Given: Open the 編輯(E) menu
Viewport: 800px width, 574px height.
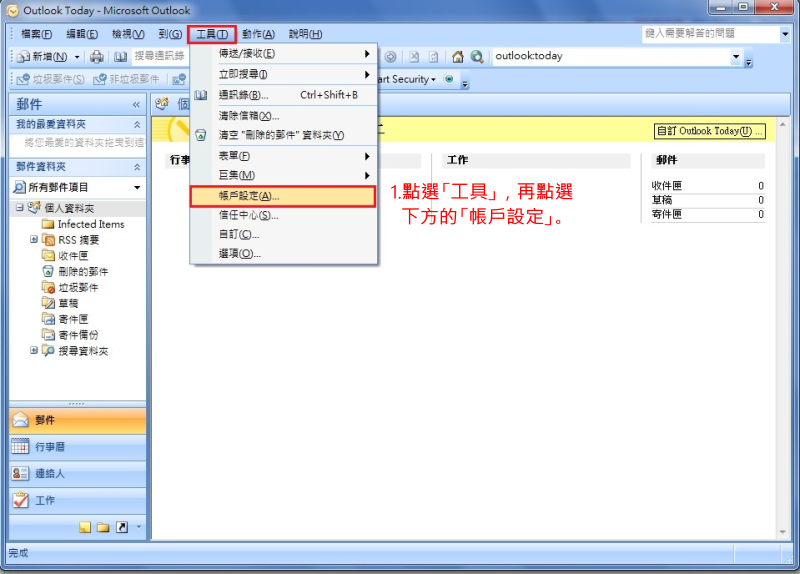Looking at the screenshot, I should tap(82, 34).
